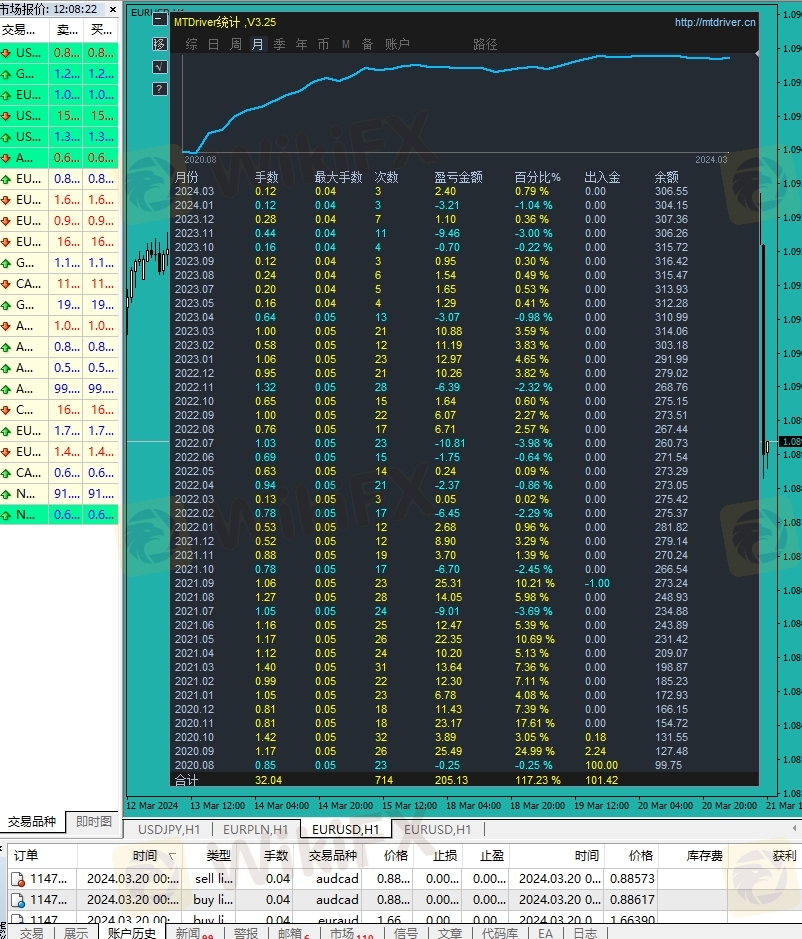Switch statistics to 日 daily view
Screen dimensions: 802x939
pos(214,44)
